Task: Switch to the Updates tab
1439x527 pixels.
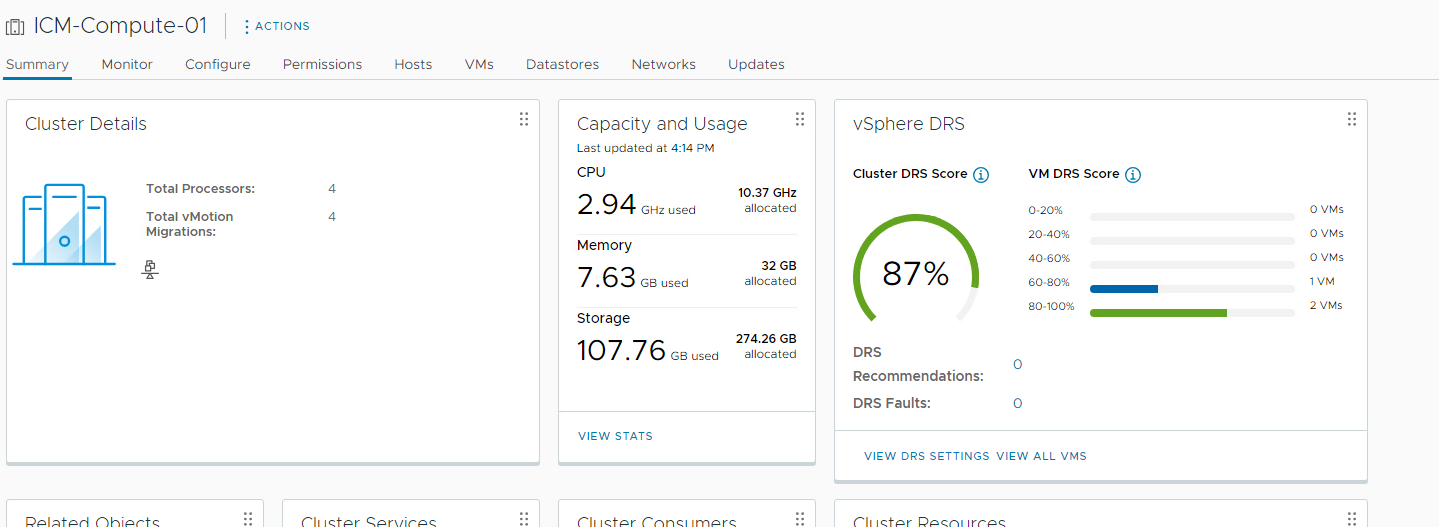Action: (x=756, y=64)
